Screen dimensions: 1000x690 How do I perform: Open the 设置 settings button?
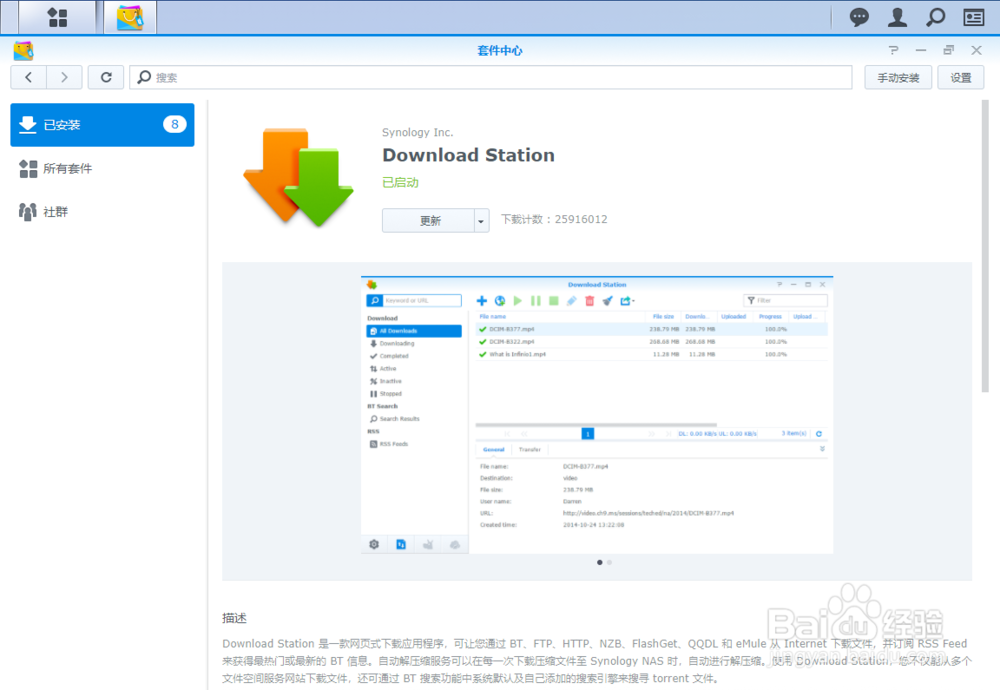coord(960,77)
